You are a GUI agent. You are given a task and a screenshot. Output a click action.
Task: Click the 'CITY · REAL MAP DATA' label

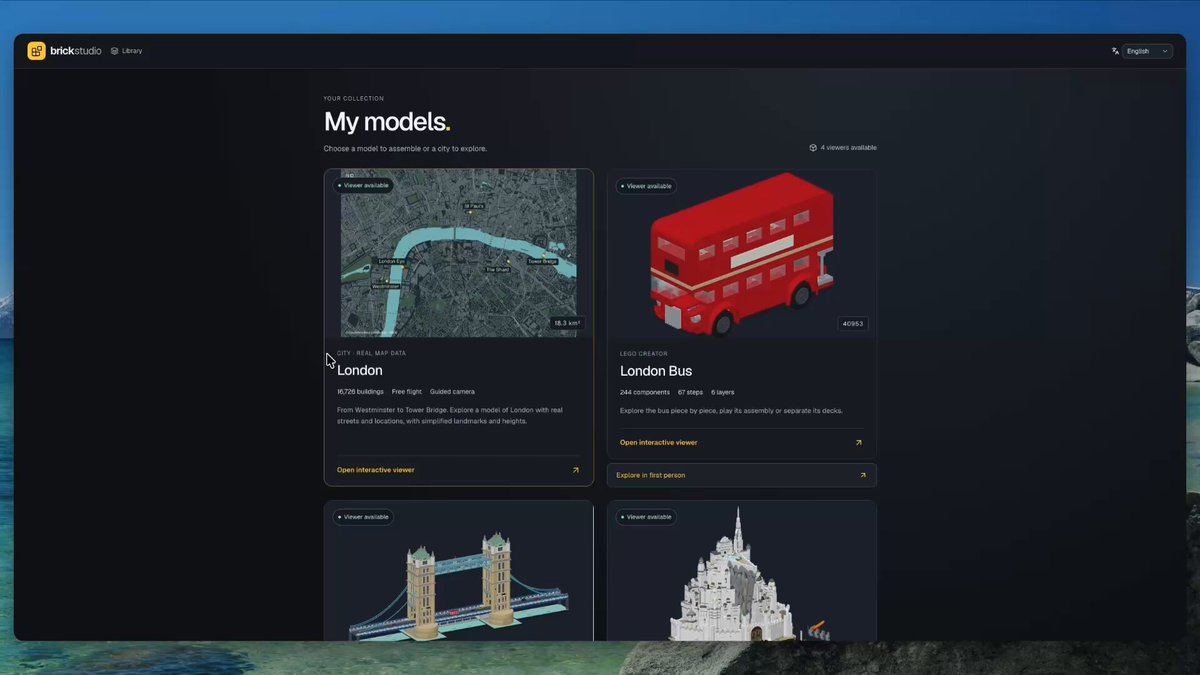click(x=371, y=353)
